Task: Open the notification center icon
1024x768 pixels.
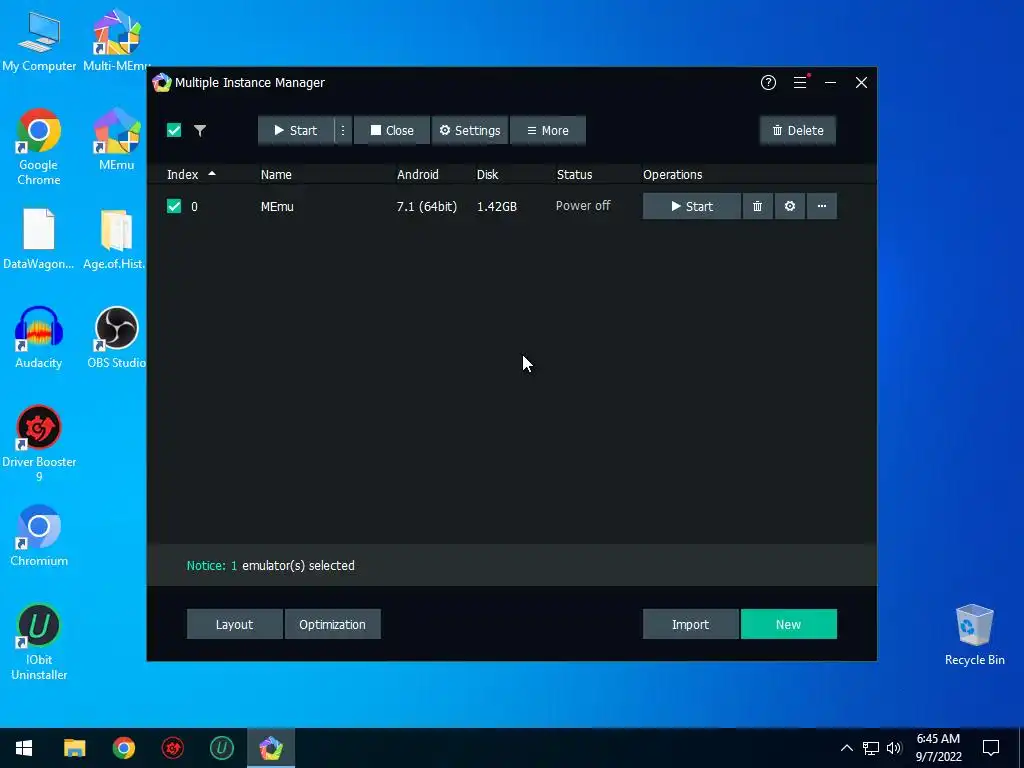Action: (x=991, y=748)
